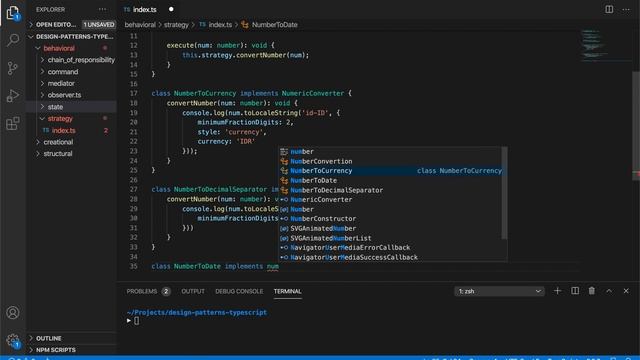The height and width of the screenshot is (360, 640).
Task: Choose 'NavigatorUserMediaSuccessCallback' suggestion
Action: coord(391,258)
